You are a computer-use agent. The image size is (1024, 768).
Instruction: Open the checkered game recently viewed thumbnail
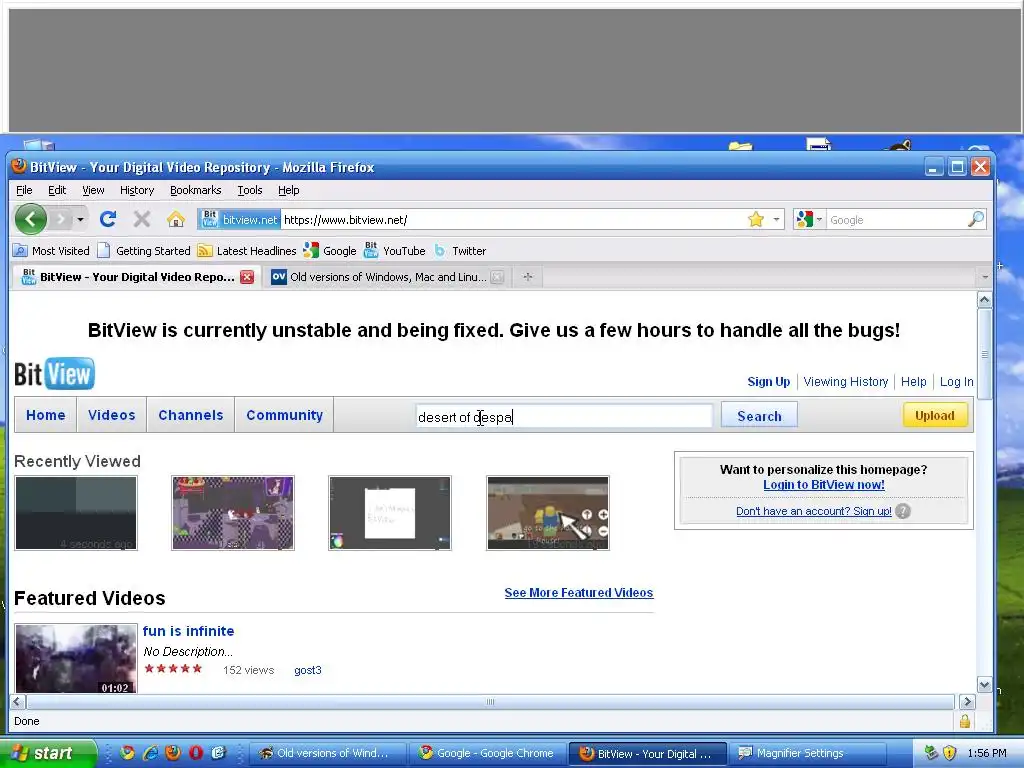click(x=233, y=513)
